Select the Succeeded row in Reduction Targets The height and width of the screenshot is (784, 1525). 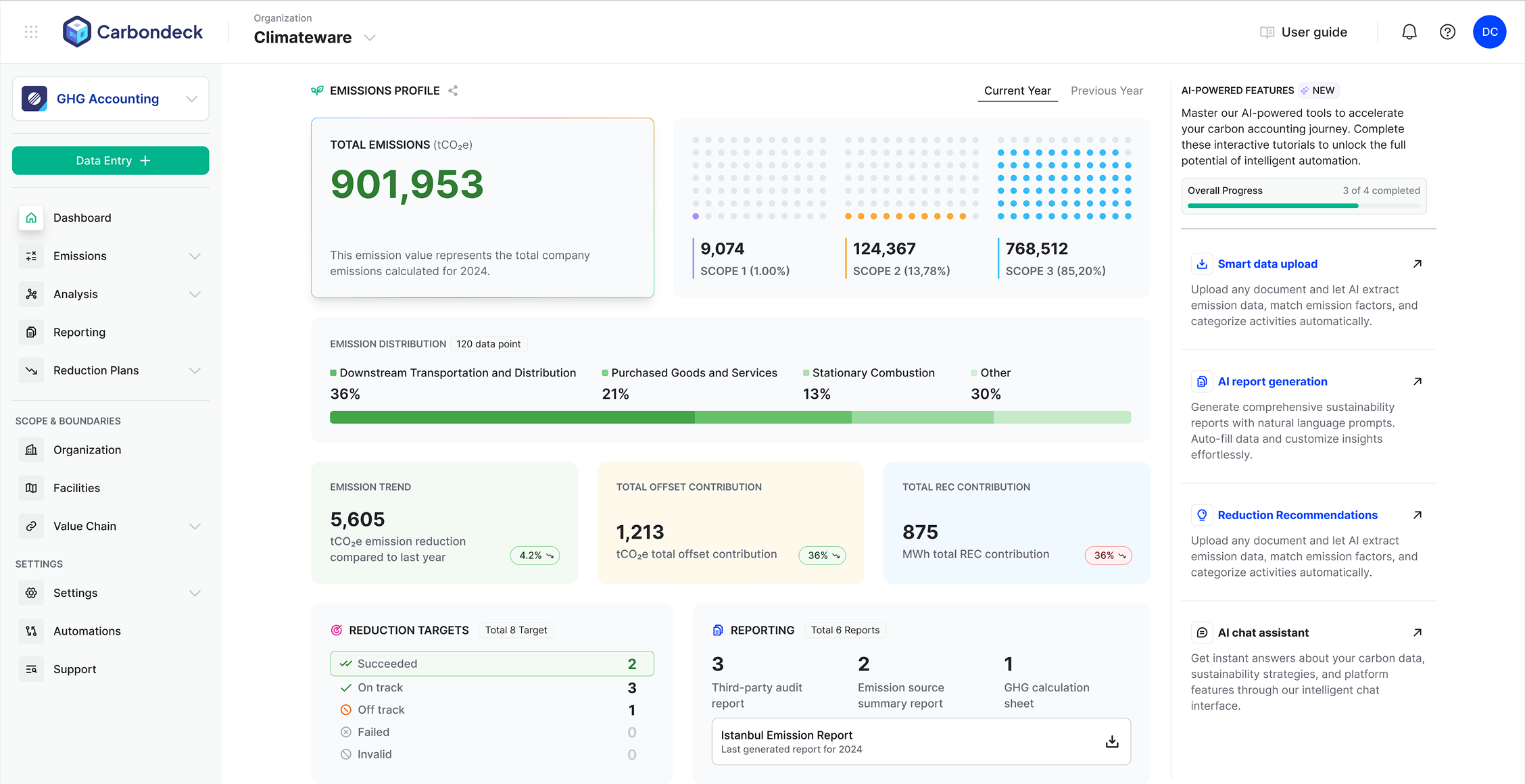pos(491,663)
